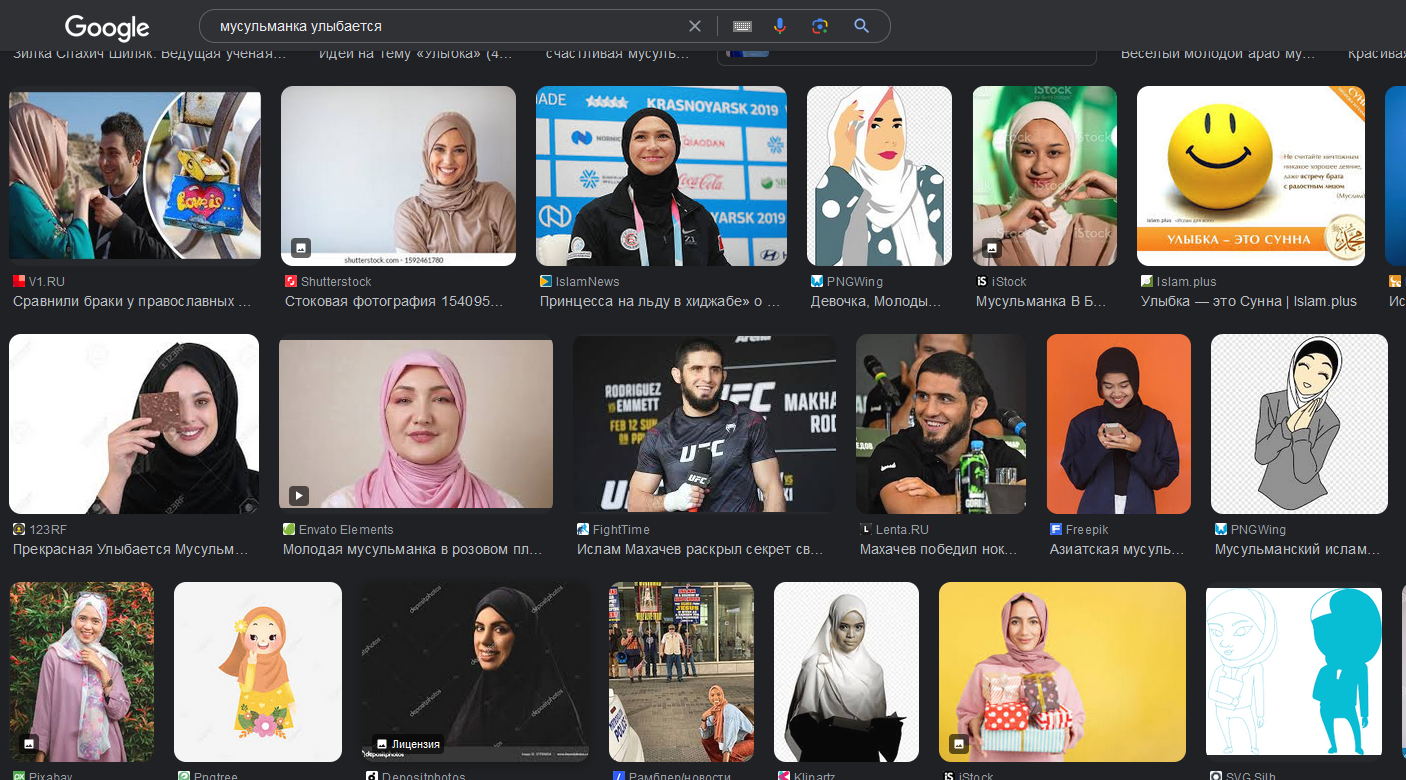
Task: Open the Lenta.RU press conference thumbnail
Action: pyautogui.click(x=941, y=424)
